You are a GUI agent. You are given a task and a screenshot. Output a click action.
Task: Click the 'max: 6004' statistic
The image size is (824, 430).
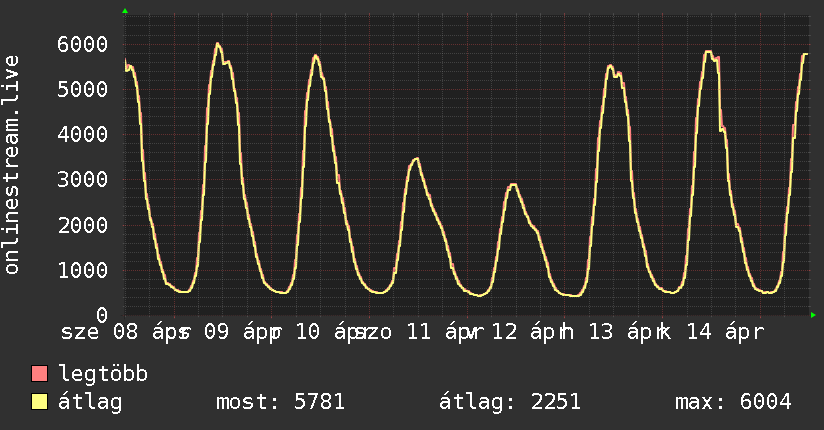[x=733, y=402]
